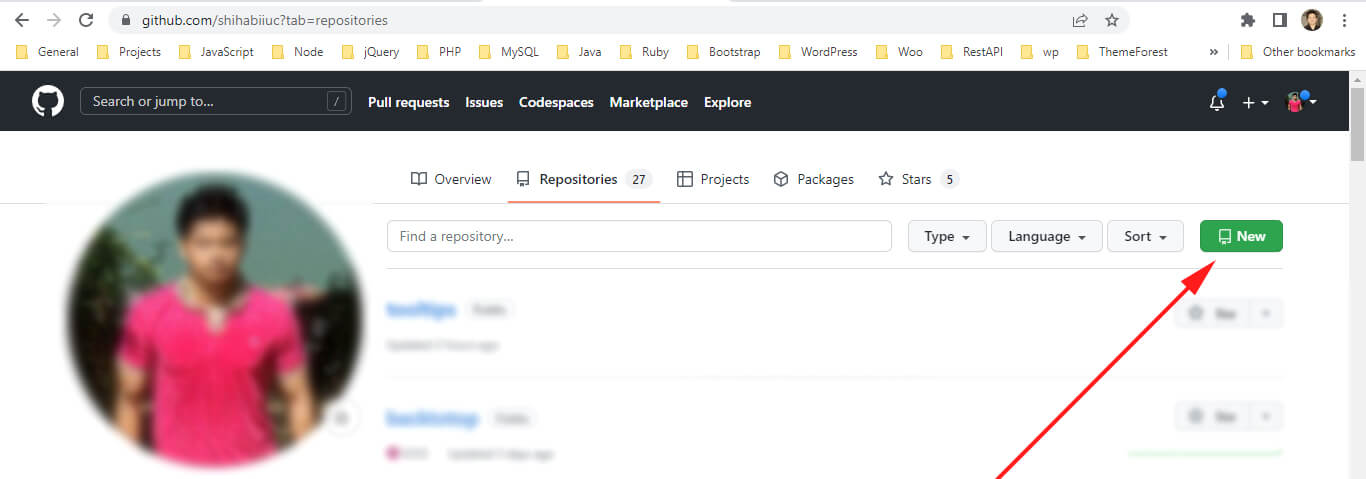This screenshot has height=479, width=1366.
Task: Expand the Type filter dropdown
Action: tap(947, 236)
